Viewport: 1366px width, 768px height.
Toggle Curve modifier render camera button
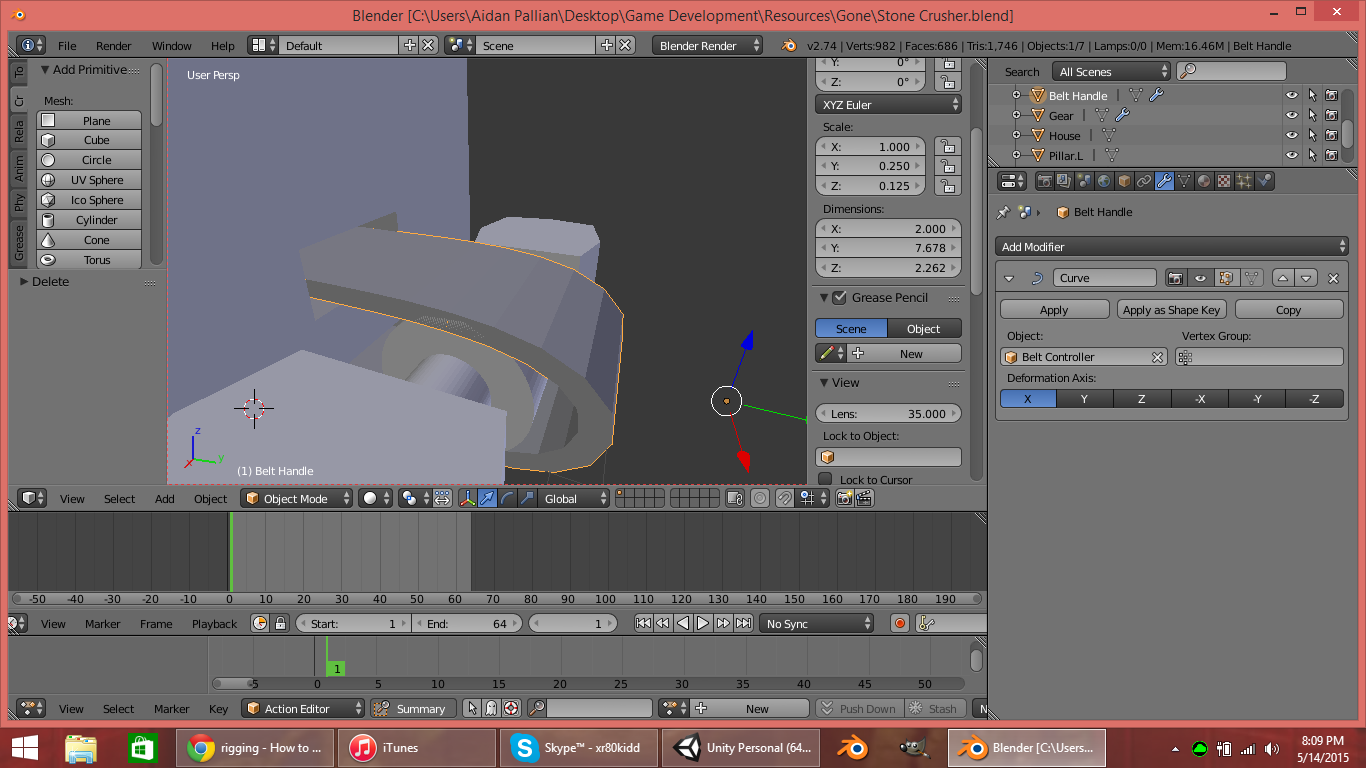pyautogui.click(x=1177, y=278)
